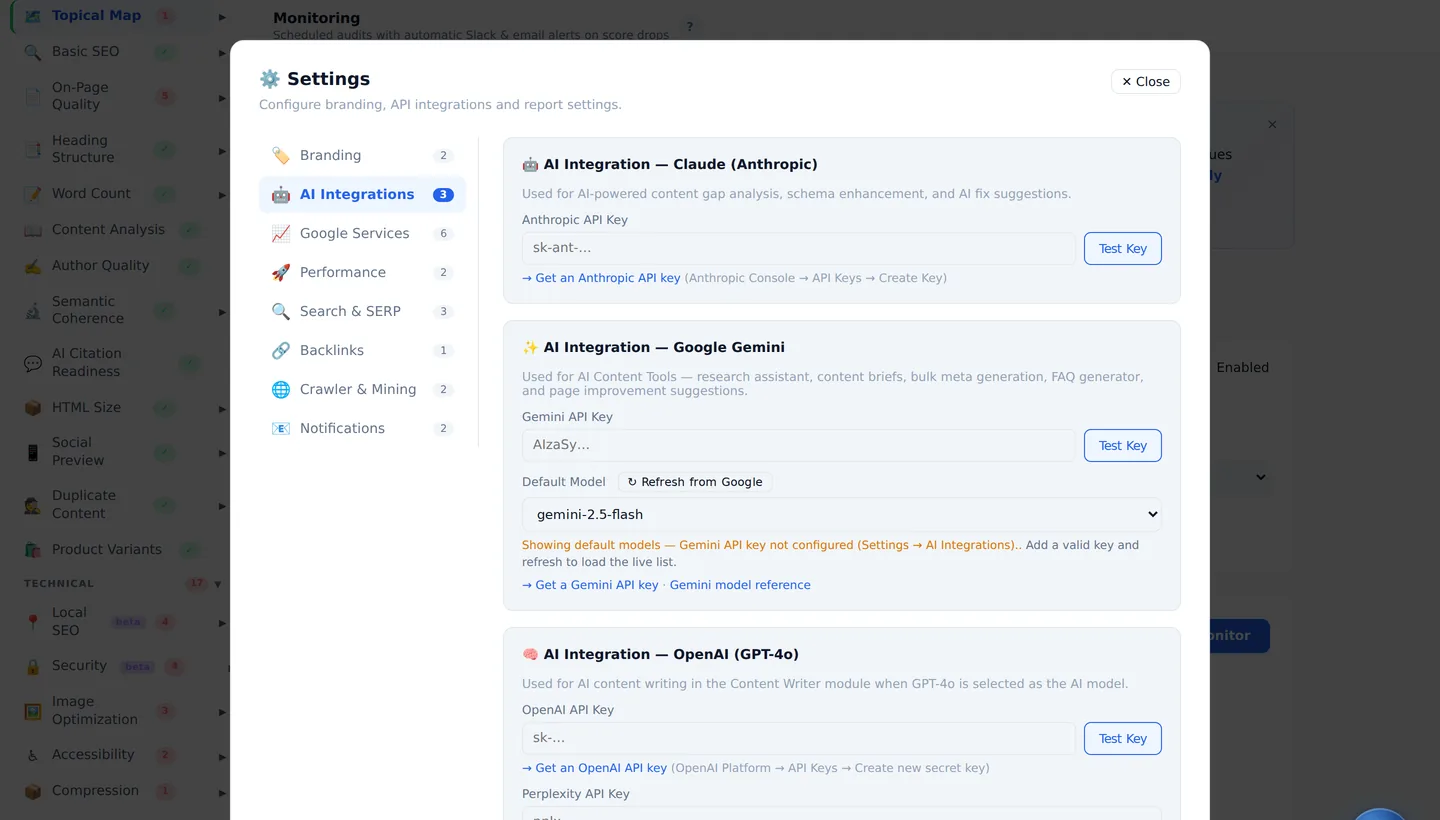Test the Anthropic API key
Screen dimensions: 1440x820
point(1122,249)
